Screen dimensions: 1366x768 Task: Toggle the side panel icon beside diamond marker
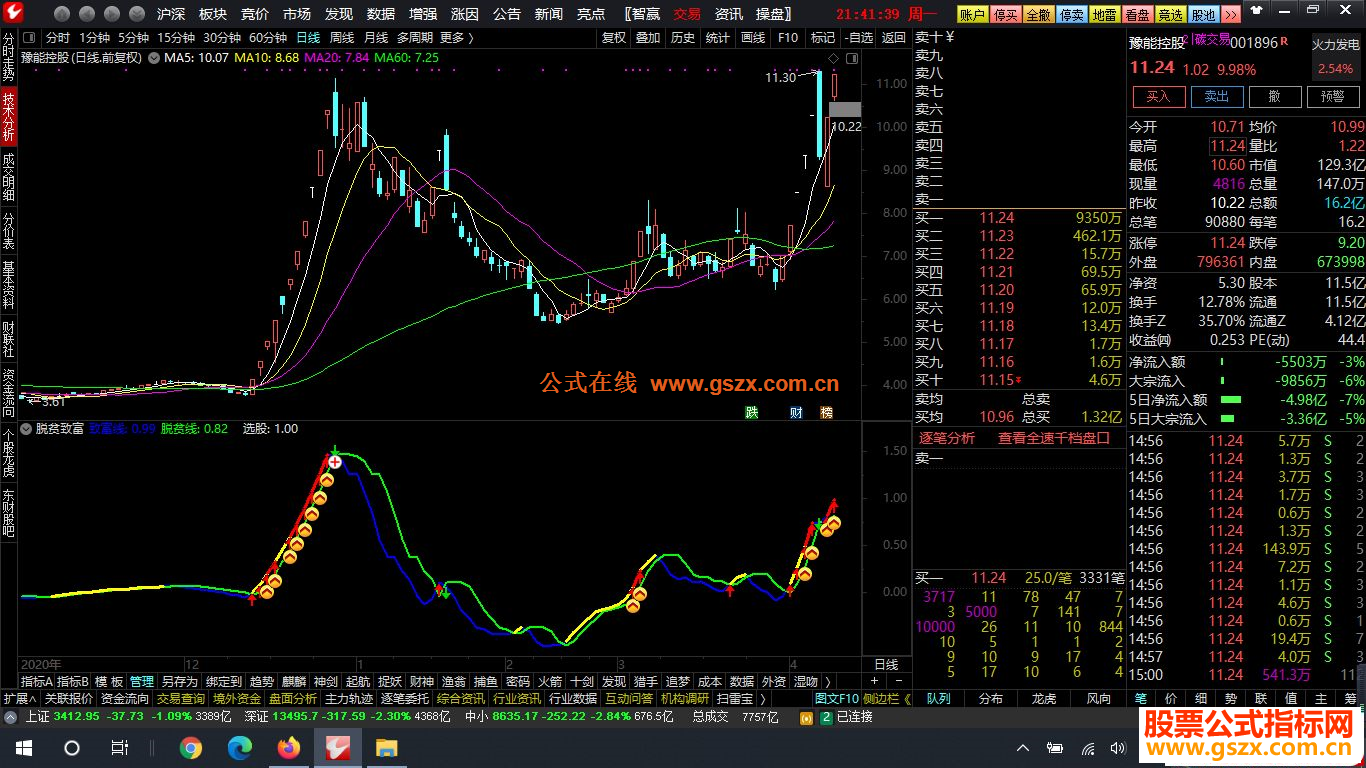(850, 57)
